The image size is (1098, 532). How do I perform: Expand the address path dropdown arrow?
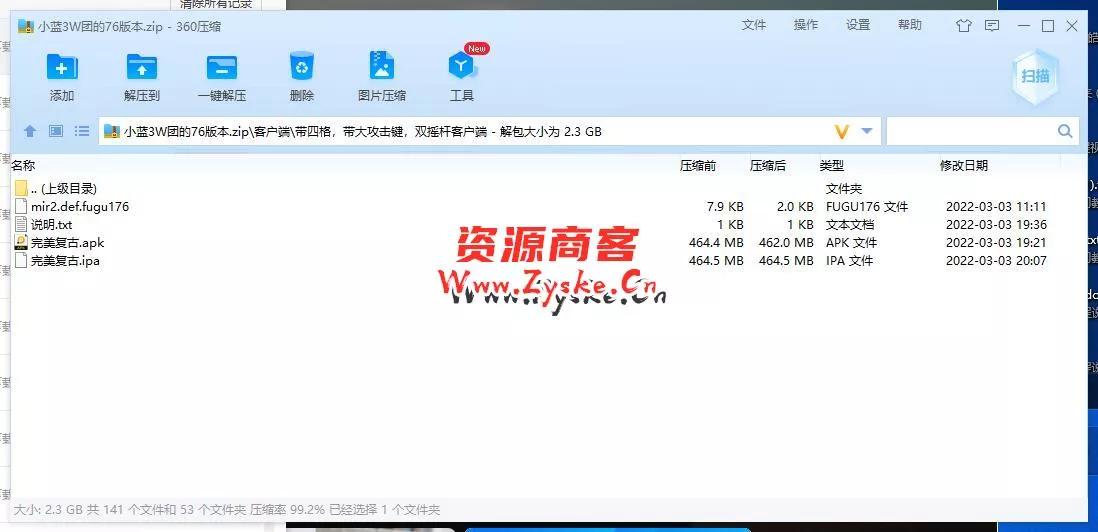click(x=867, y=131)
